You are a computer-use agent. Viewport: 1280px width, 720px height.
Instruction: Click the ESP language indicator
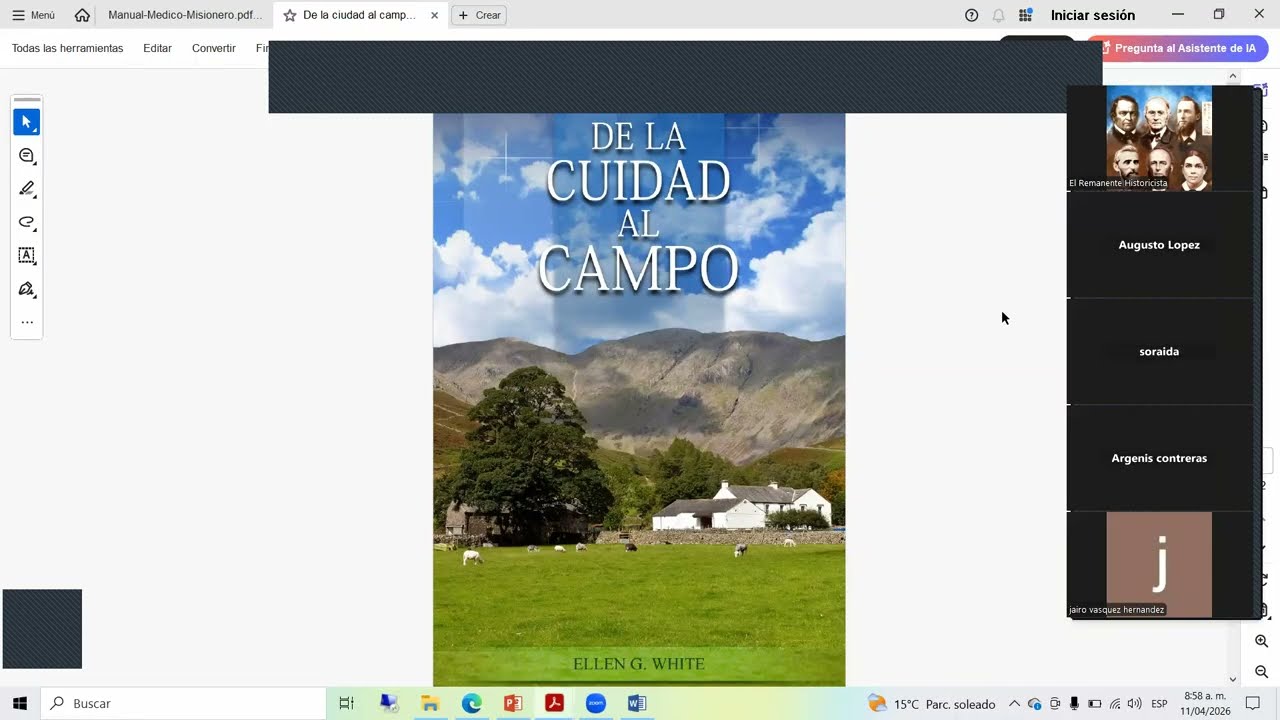pyautogui.click(x=1160, y=704)
